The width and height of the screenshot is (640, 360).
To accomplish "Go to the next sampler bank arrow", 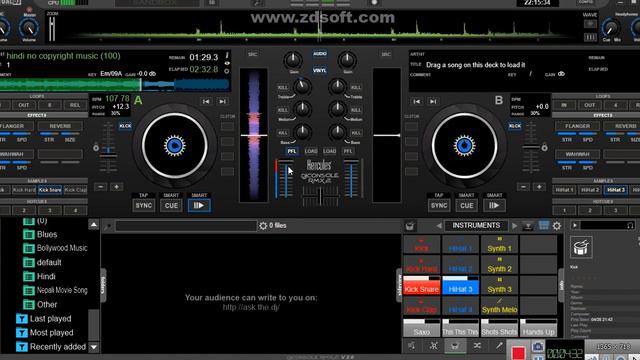I will [514, 226].
